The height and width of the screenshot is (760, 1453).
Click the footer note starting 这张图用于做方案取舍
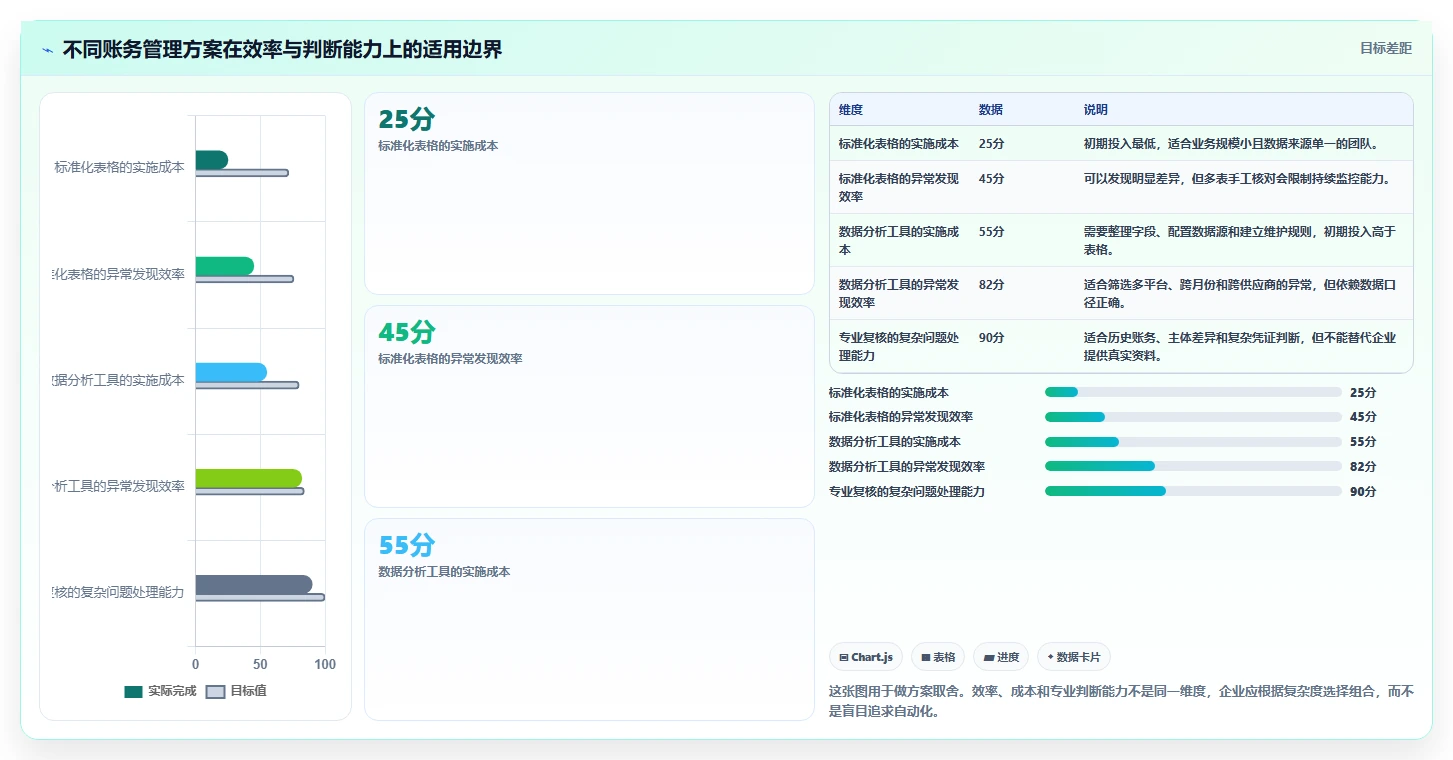pyautogui.click(x=1121, y=702)
